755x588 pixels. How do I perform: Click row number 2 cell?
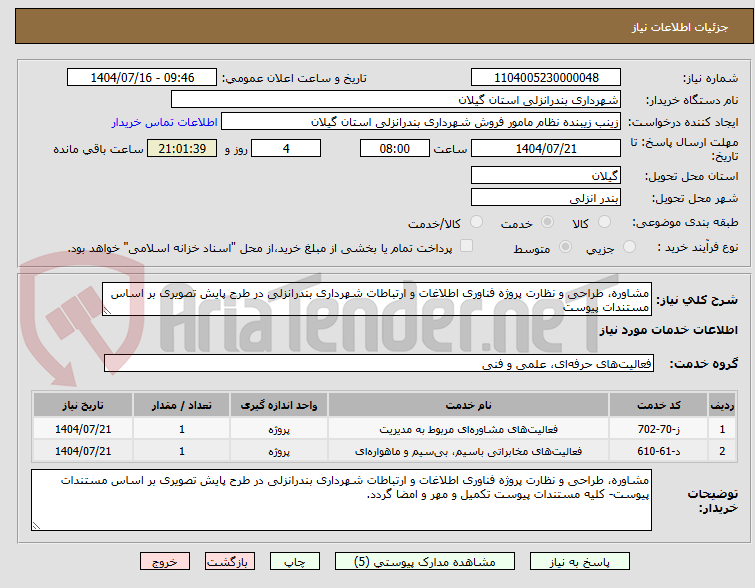click(722, 451)
